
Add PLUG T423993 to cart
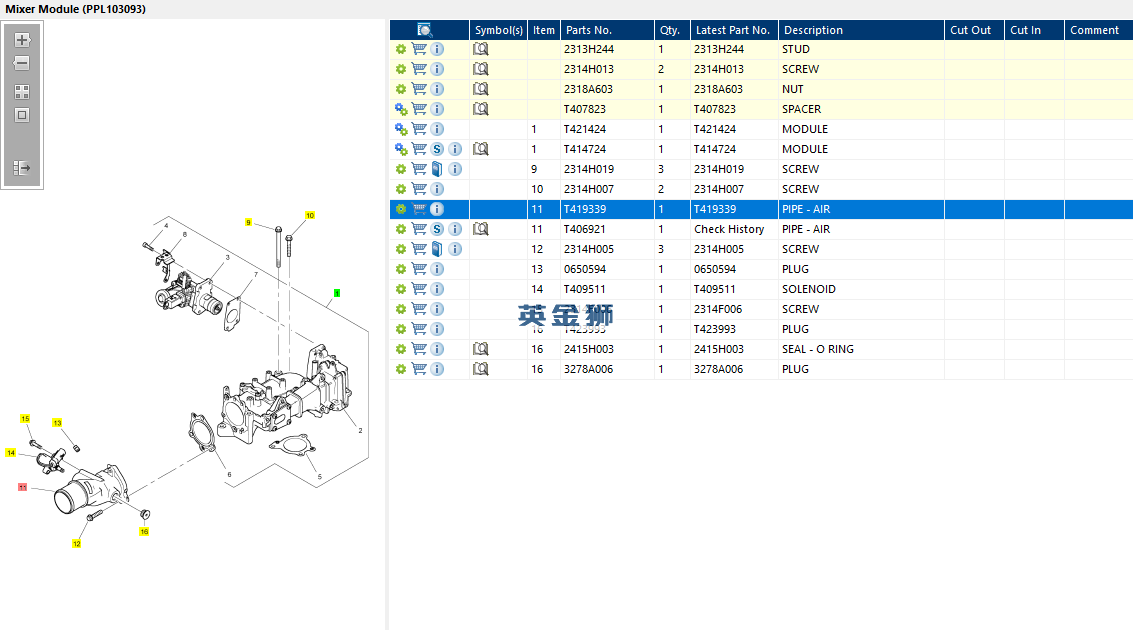(419, 329)
